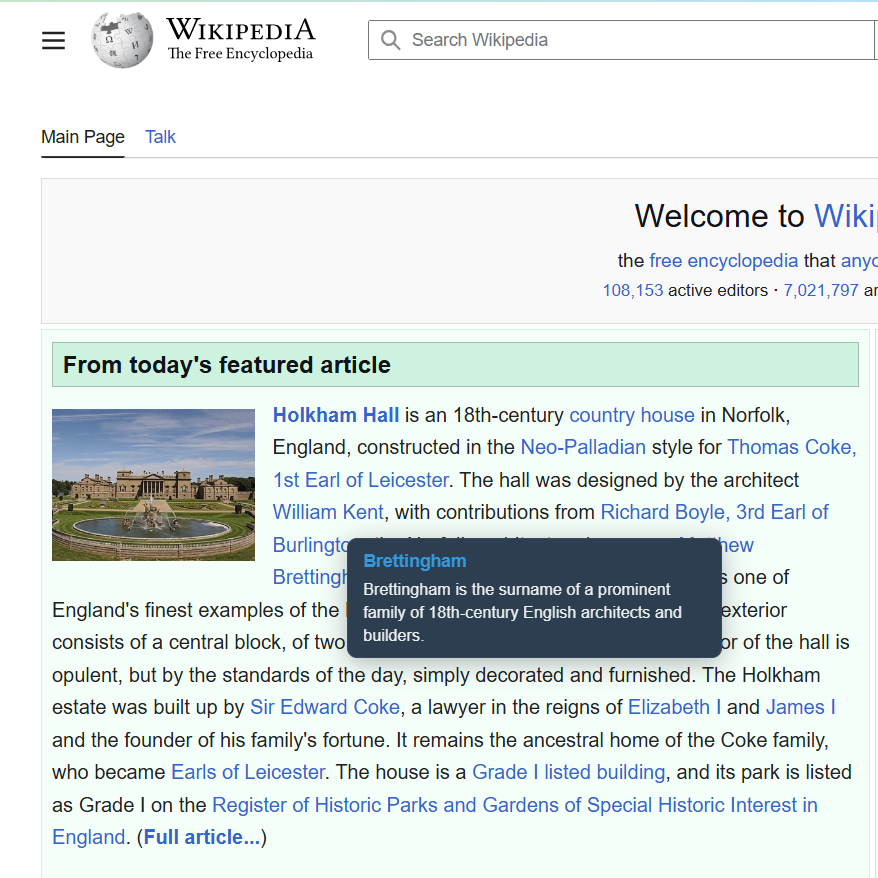
Task: Open the 7,021,797 articles count link
Action: (820, 290)
